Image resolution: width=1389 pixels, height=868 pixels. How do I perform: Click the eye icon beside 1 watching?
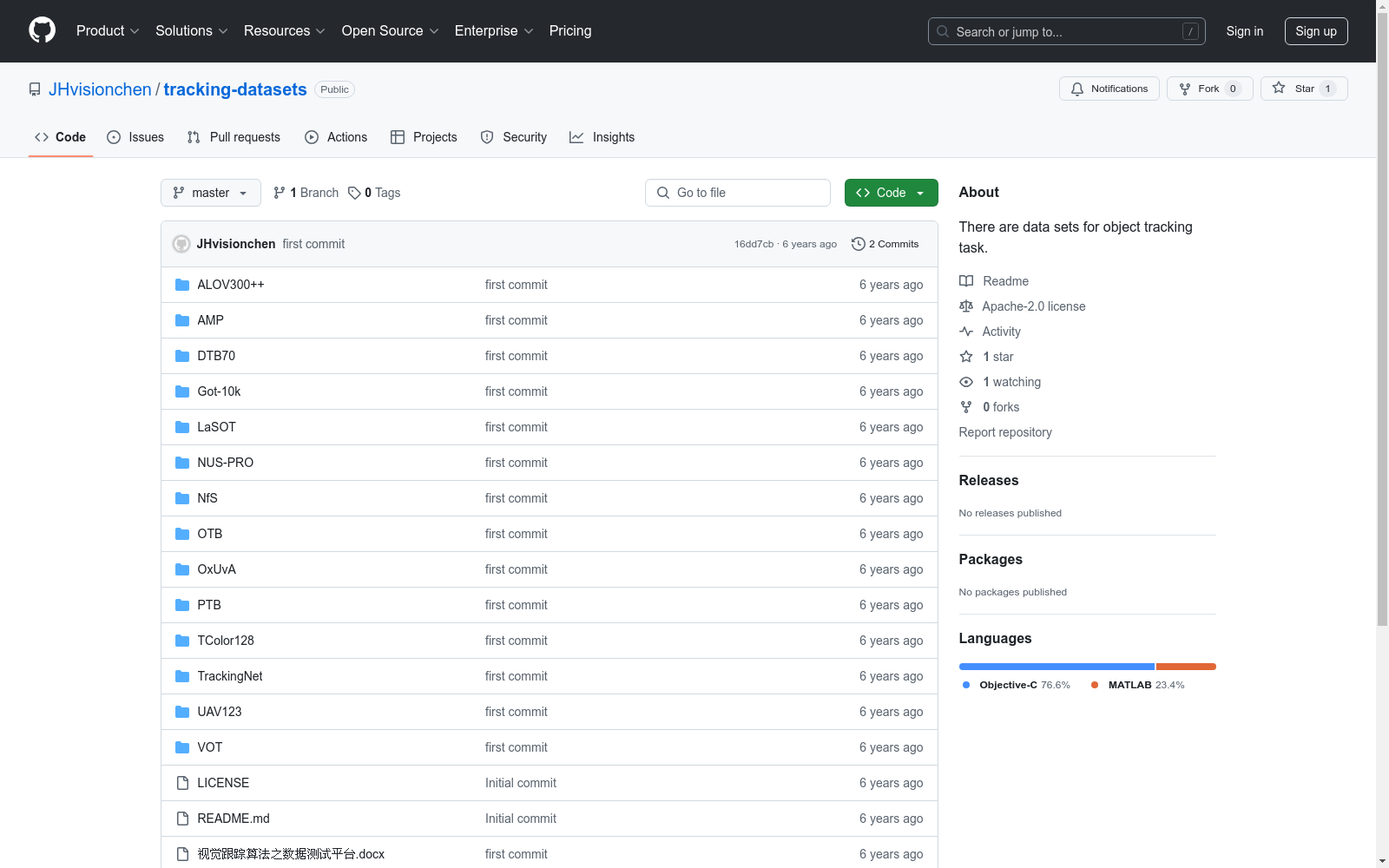(x=966, y=382)
